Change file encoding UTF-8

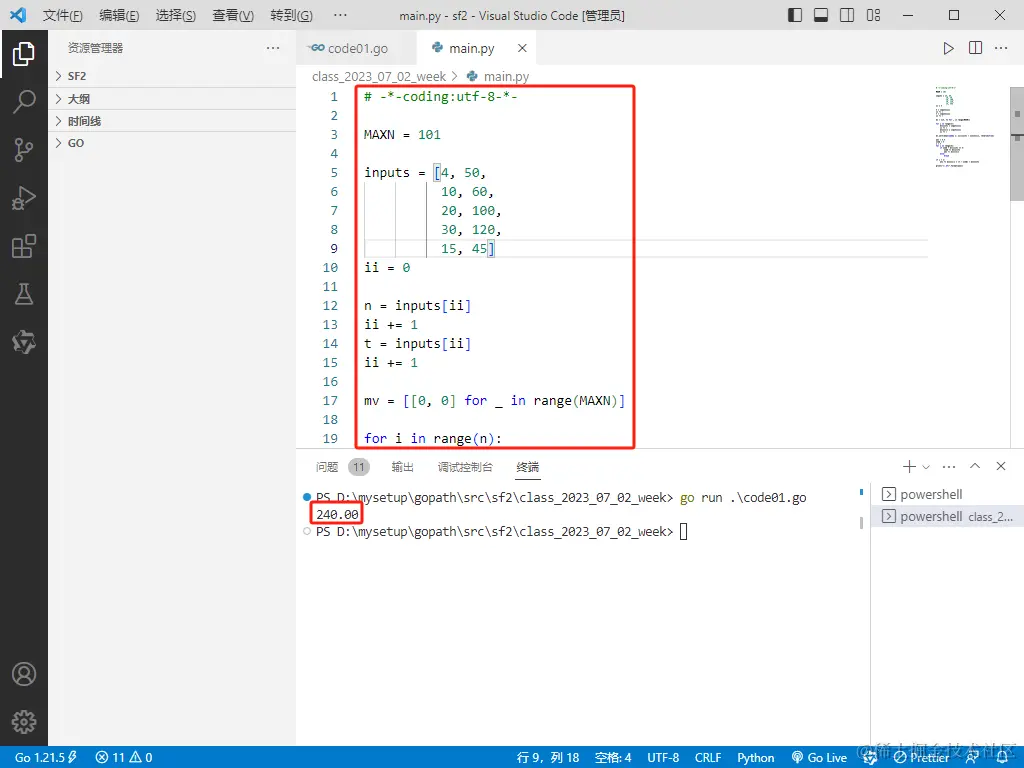click(663, 757)
